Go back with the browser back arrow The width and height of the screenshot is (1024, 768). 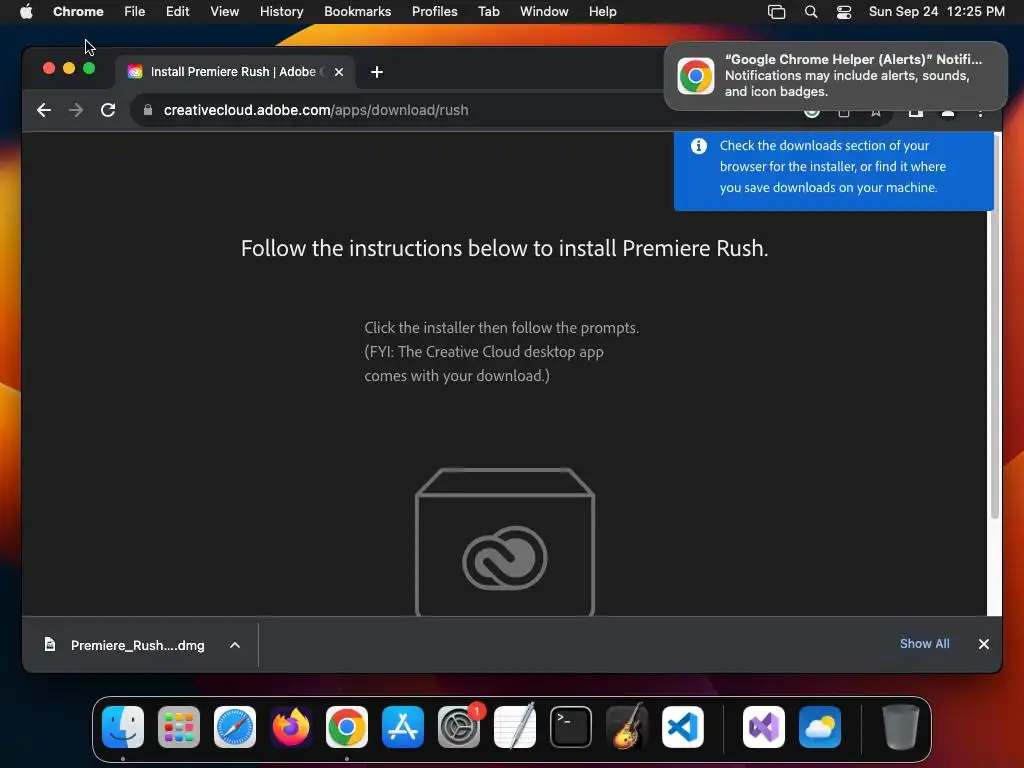(x=44, y=110)
